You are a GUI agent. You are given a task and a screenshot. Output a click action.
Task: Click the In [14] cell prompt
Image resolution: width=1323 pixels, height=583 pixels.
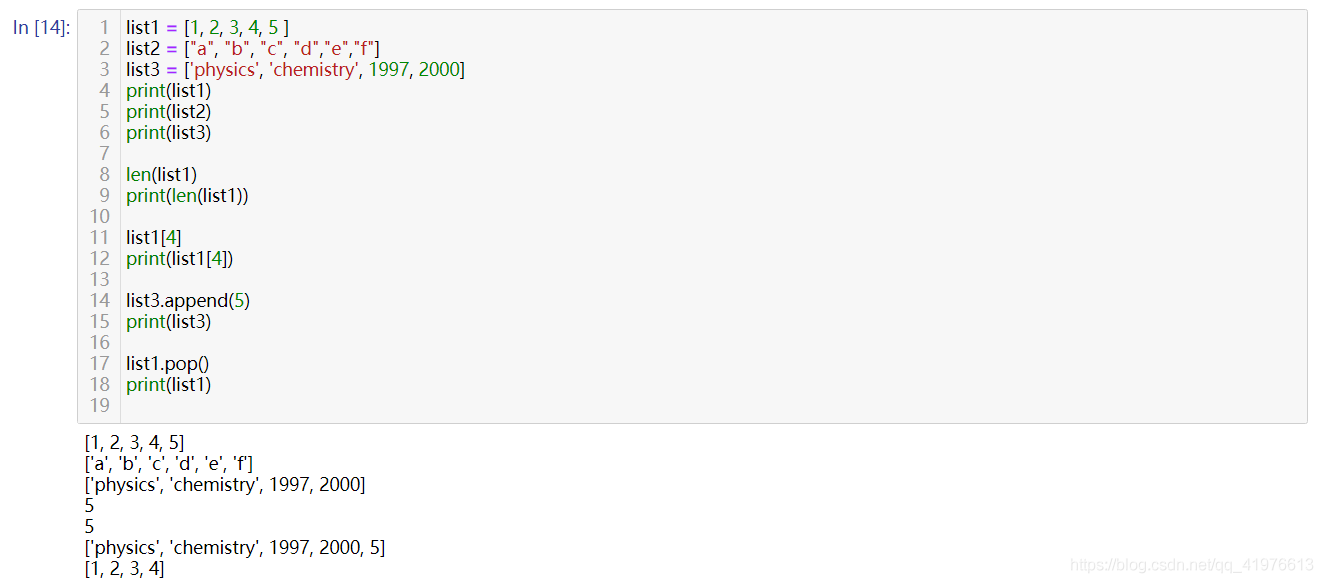(41, 28)
